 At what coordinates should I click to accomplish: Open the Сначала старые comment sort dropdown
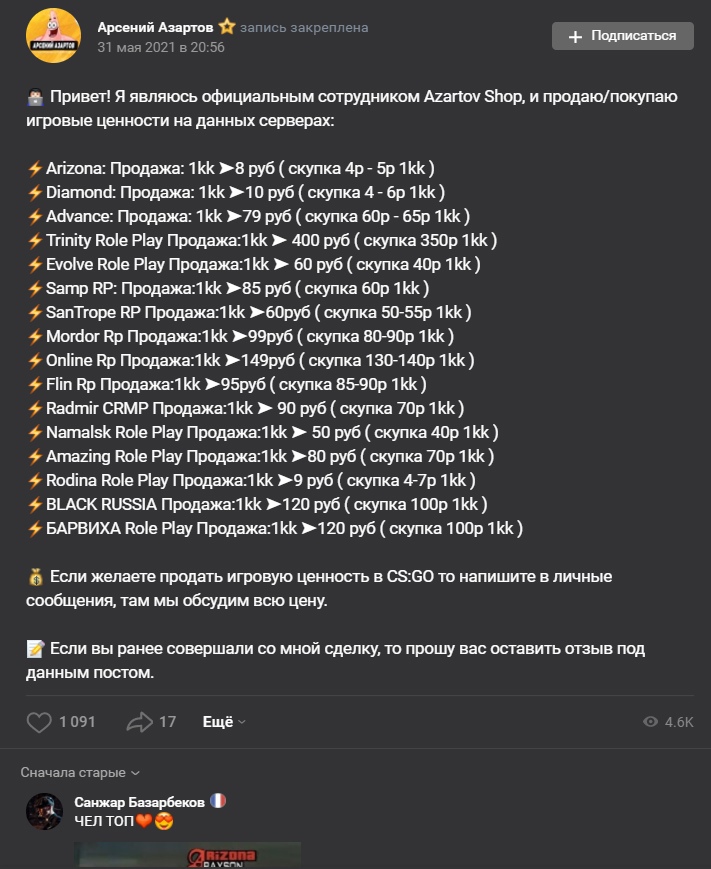pos(81,773)
